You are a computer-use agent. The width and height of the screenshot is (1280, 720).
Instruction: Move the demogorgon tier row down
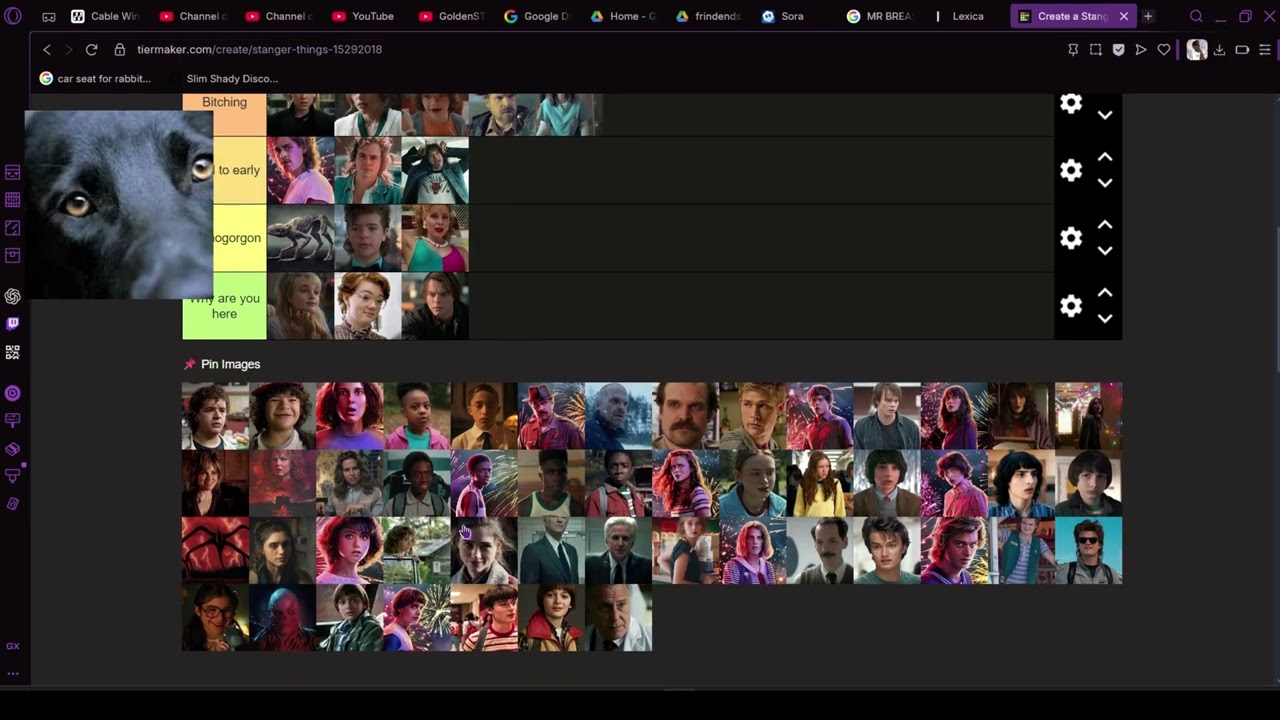point(1105,251)
